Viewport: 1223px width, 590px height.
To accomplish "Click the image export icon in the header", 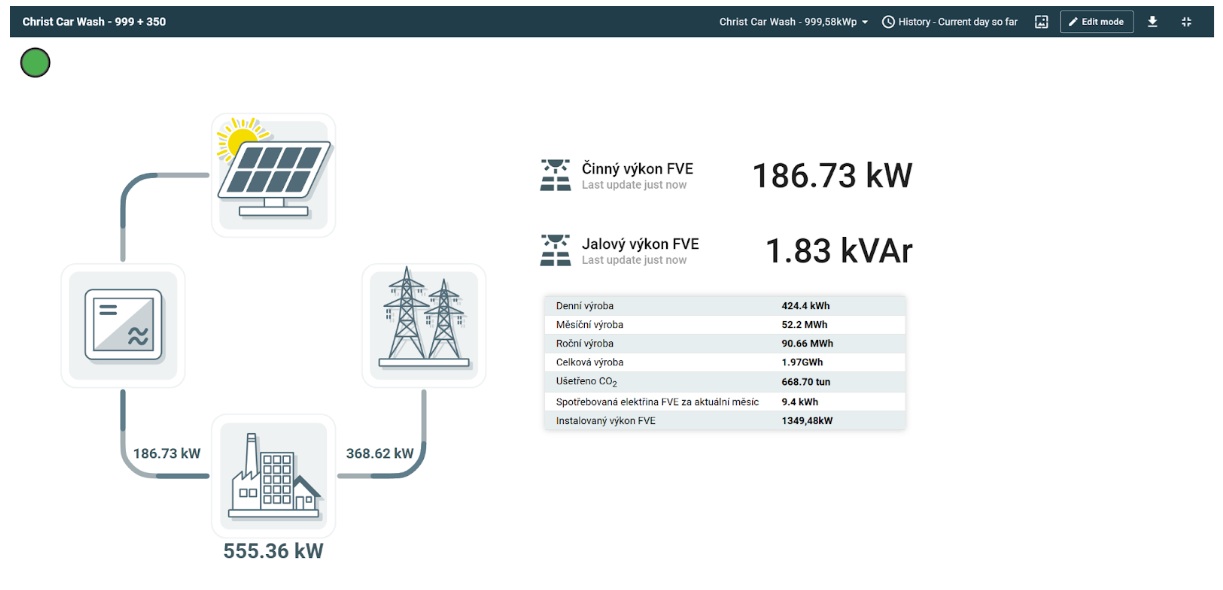I will click(1041, 22).
